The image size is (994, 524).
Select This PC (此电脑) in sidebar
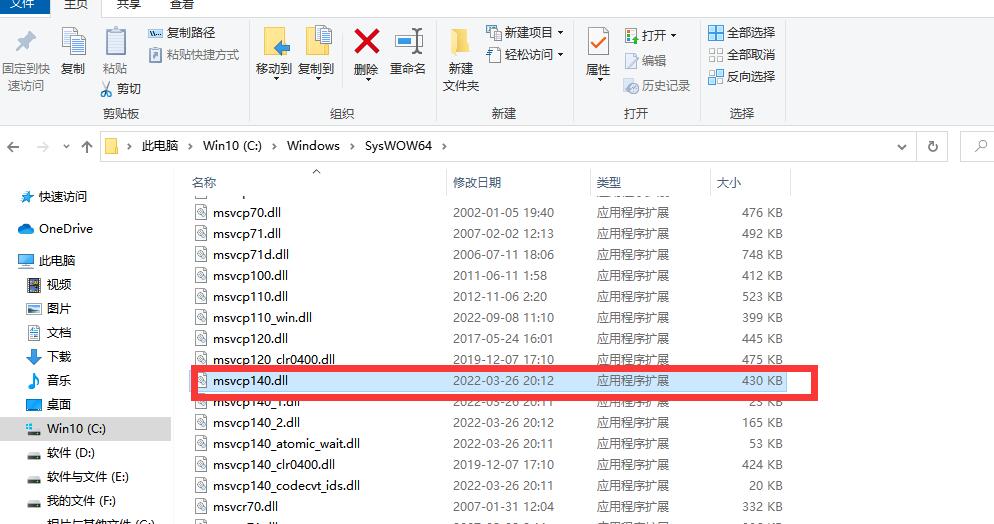click(47, 260)
